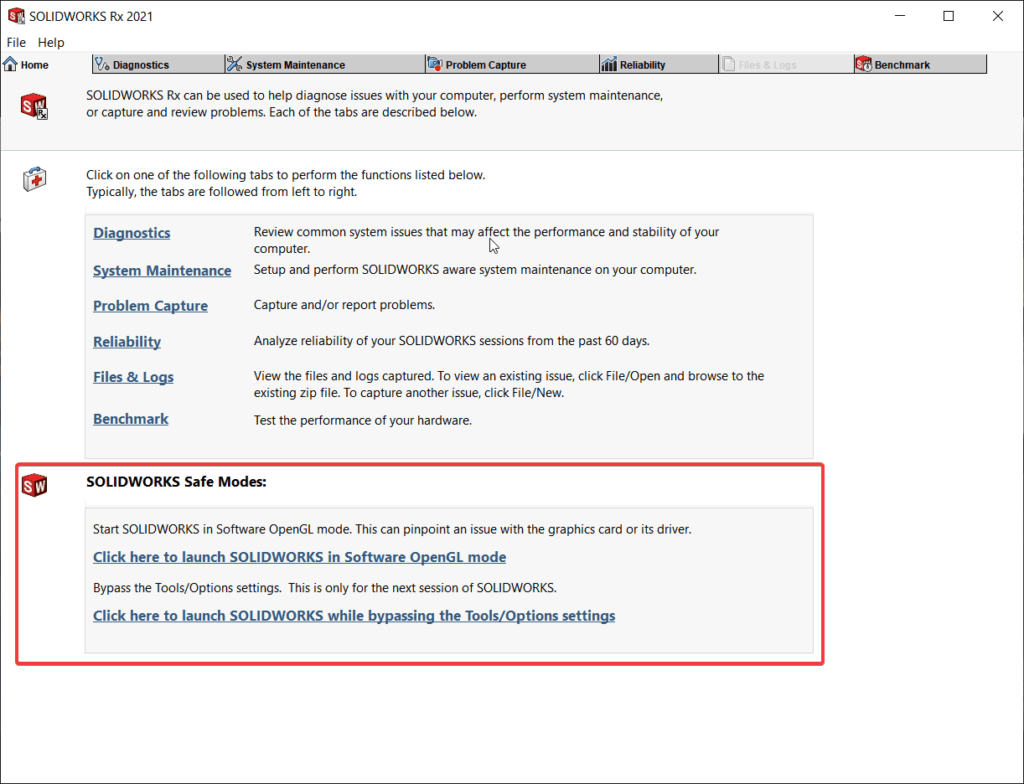Click 'Test the performance of your hardware.' text
This screenshot has width=1024, height=784.
pyautogui.click(x=362, y=421)
